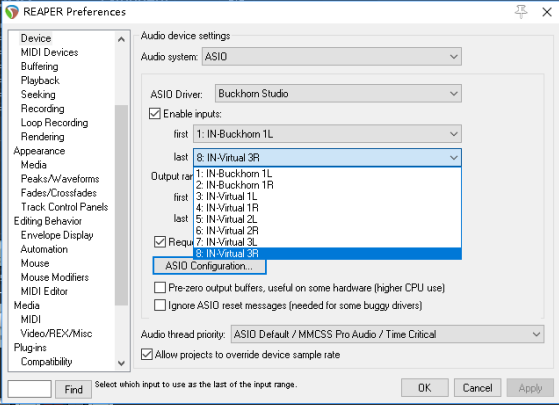
Task: Choose 6: IN-Virtual 2R from the list
Action: 327,231
